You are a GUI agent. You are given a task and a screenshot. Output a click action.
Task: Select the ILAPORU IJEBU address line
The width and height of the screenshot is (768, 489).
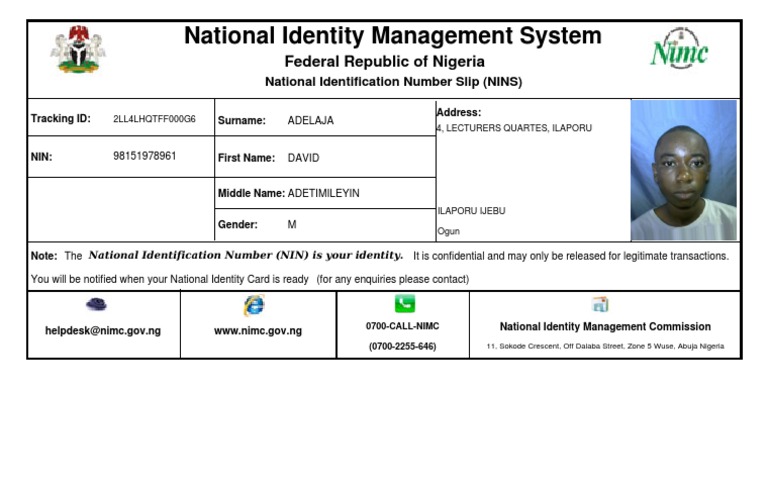(471, 211)
